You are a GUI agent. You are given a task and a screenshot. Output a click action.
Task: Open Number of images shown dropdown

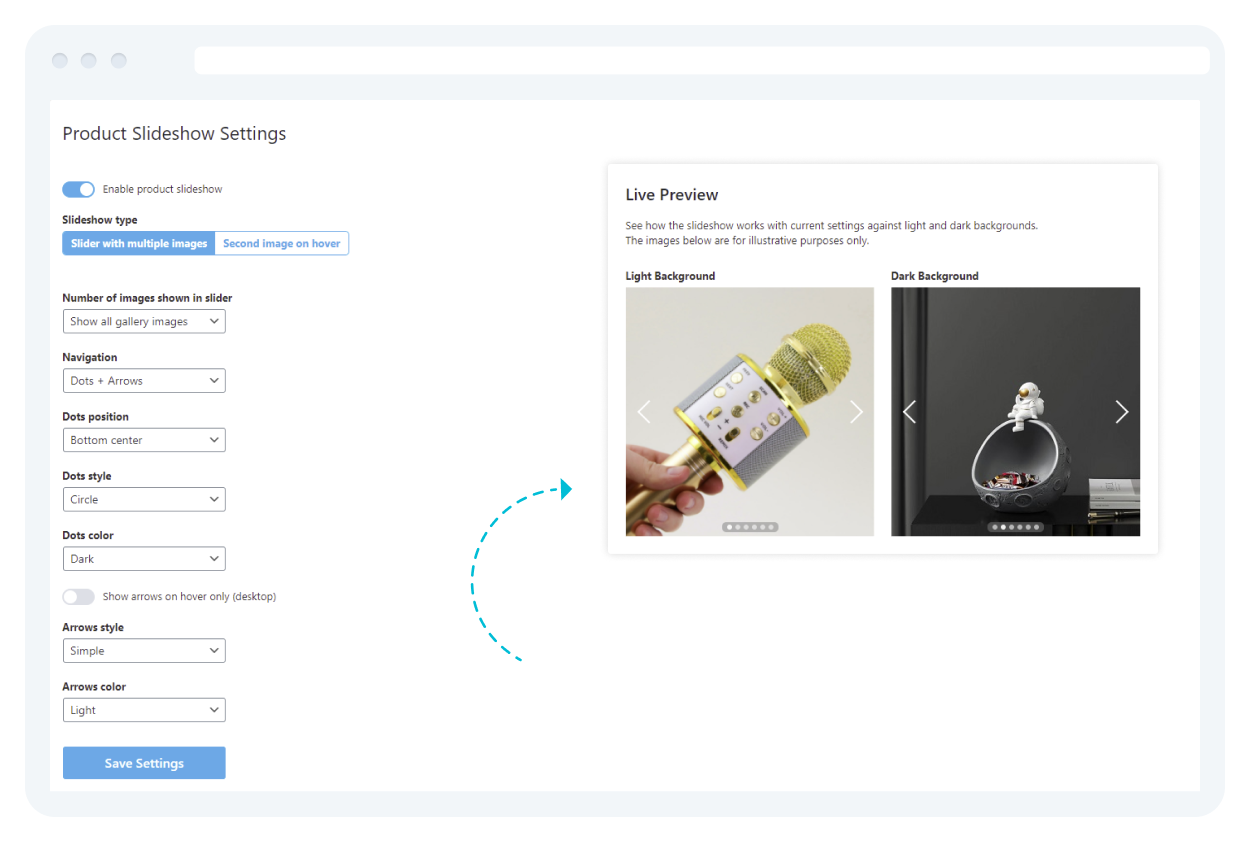click(x=144, y=322)
